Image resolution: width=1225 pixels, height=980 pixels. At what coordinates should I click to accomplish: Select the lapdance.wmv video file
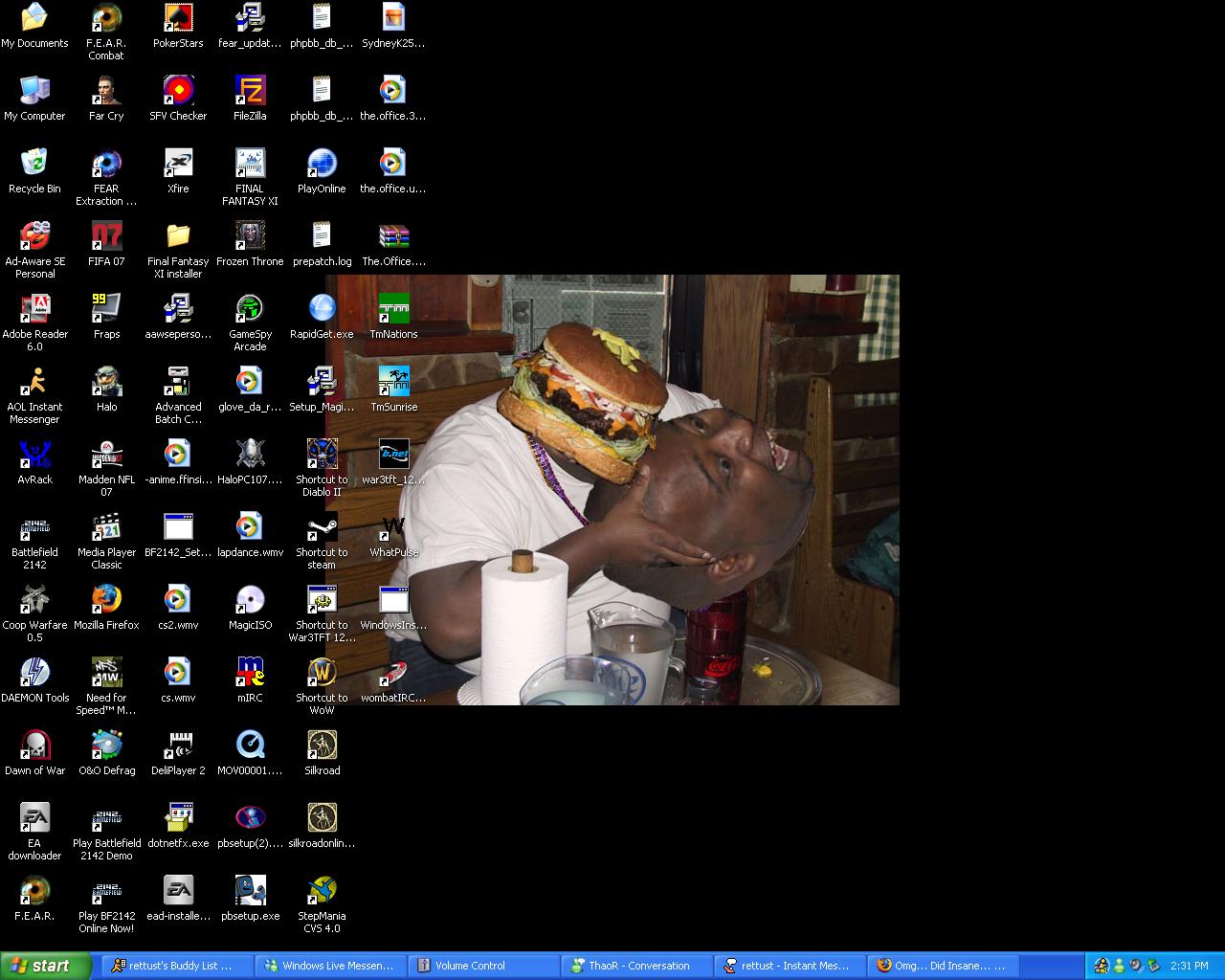pyautogui.click(x=250, y=528)
